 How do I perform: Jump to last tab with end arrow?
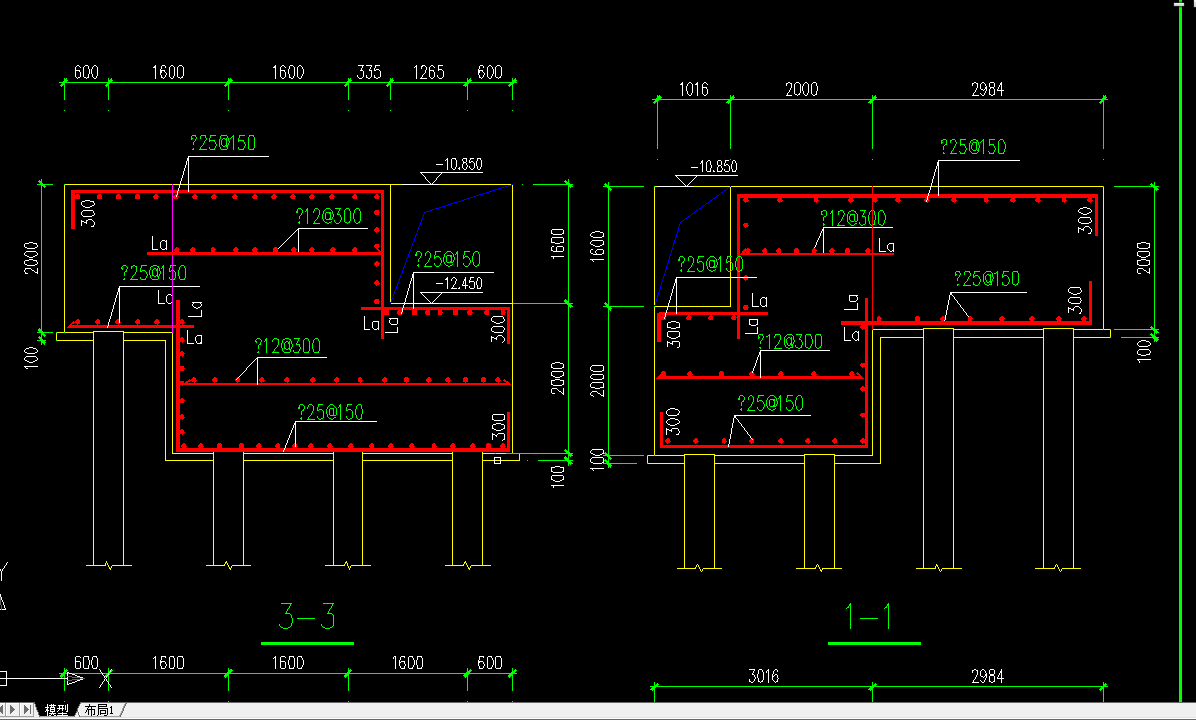coord(27,710)
